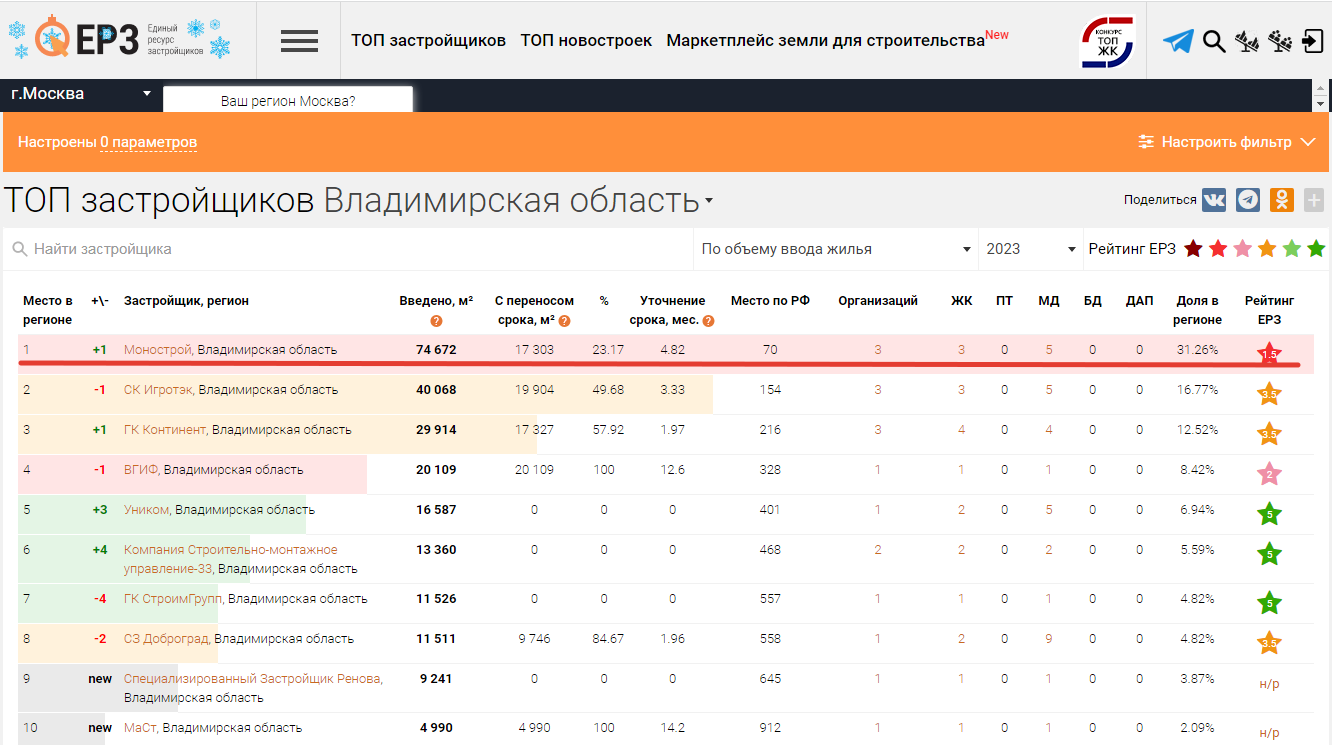
Task: Toggle bright red star rating filter
Action: click(x=1218, y=248)
